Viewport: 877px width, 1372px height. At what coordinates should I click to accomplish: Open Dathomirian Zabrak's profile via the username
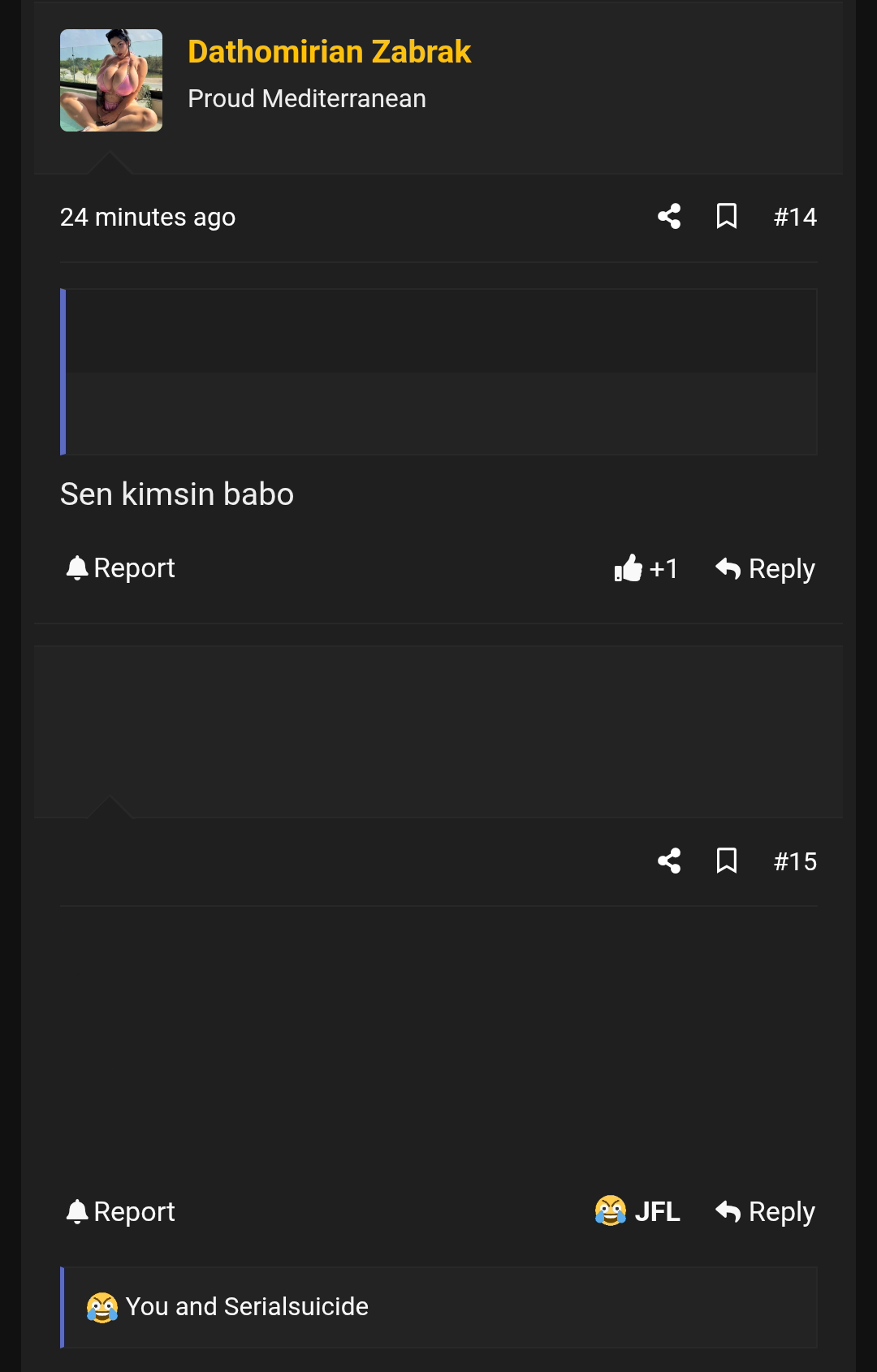point(329,52)
